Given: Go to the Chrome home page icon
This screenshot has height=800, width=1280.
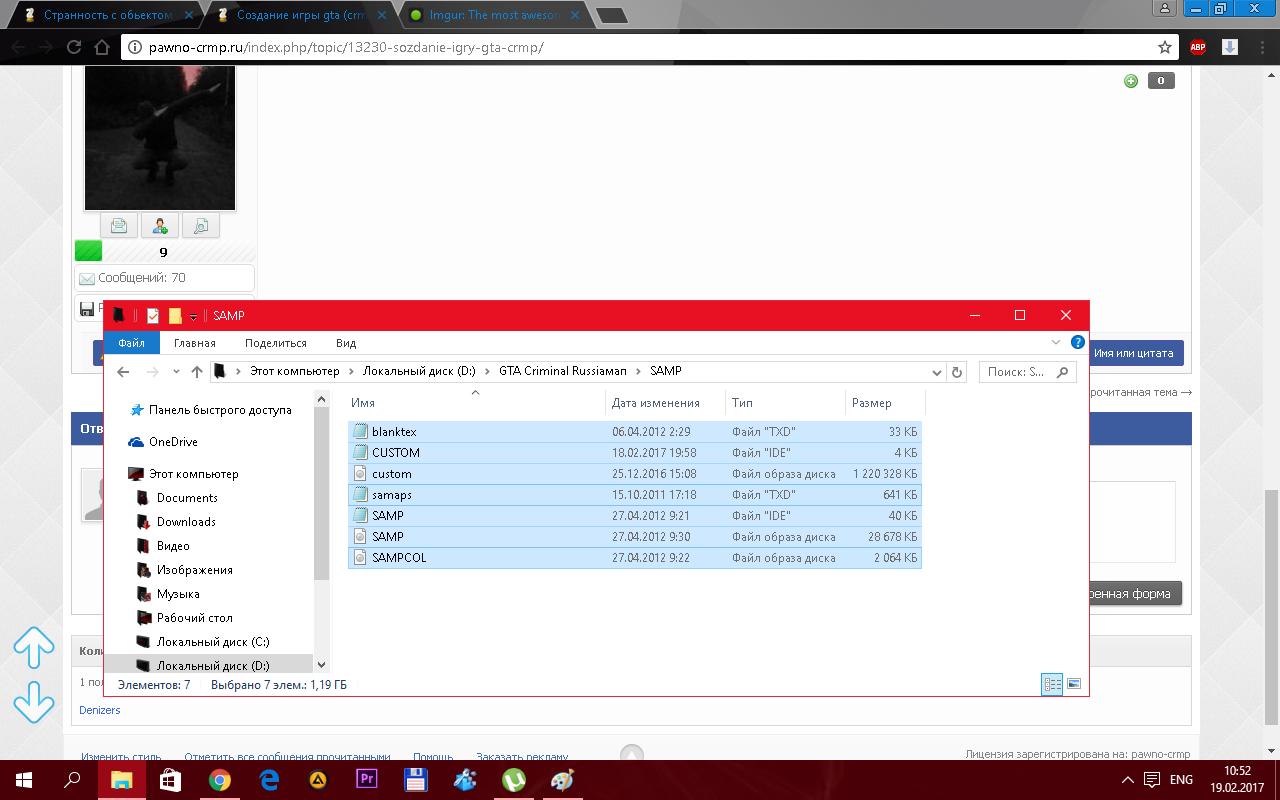Looking at the screenshot, I should (x=101, y=47).
